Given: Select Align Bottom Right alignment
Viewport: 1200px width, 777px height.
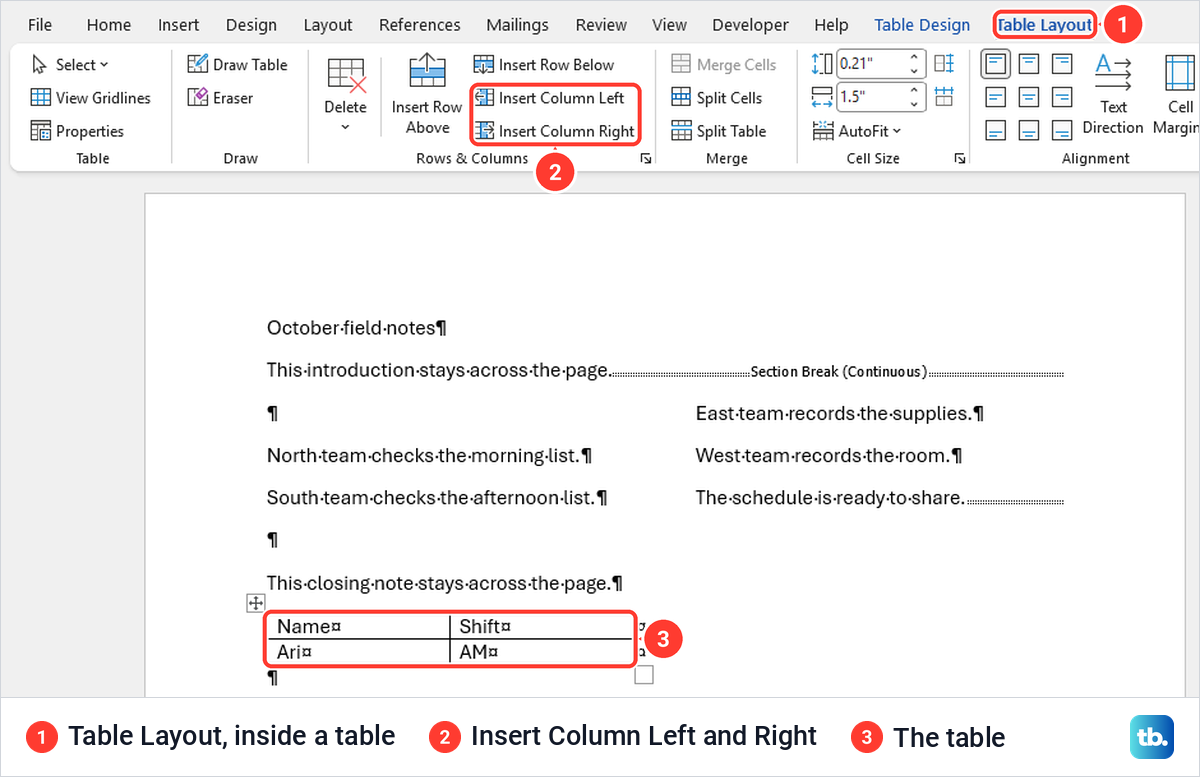Looking at the screenshot, I should tap(1062, 130).
